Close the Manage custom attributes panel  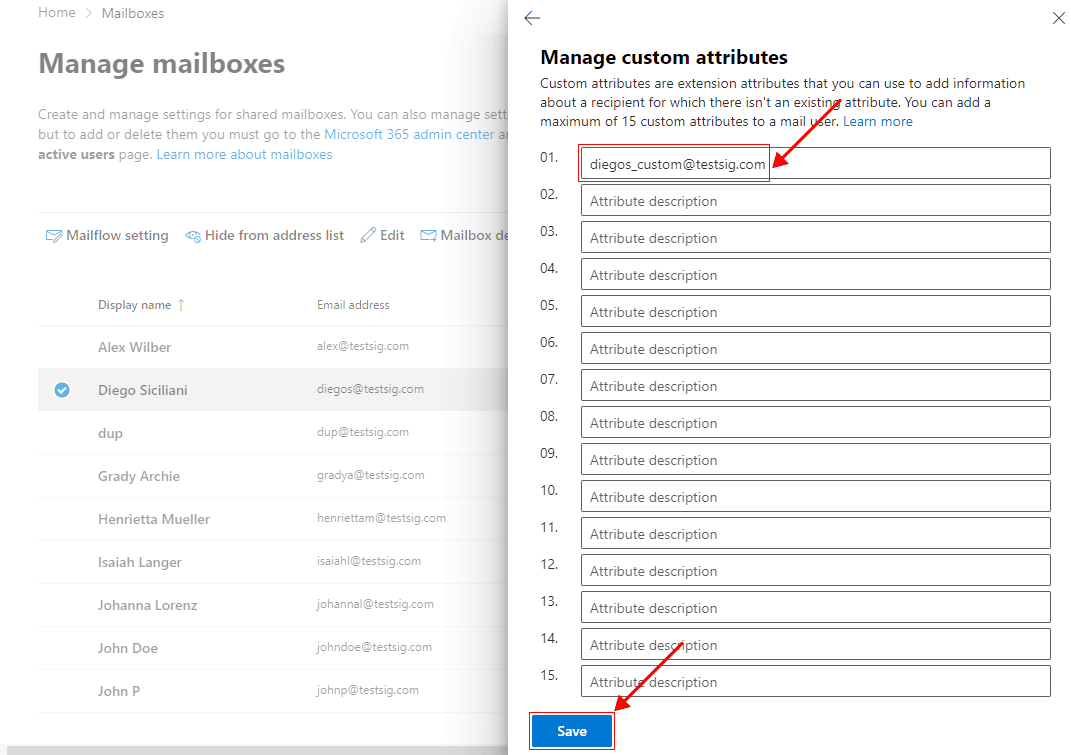pos(1059,18)
